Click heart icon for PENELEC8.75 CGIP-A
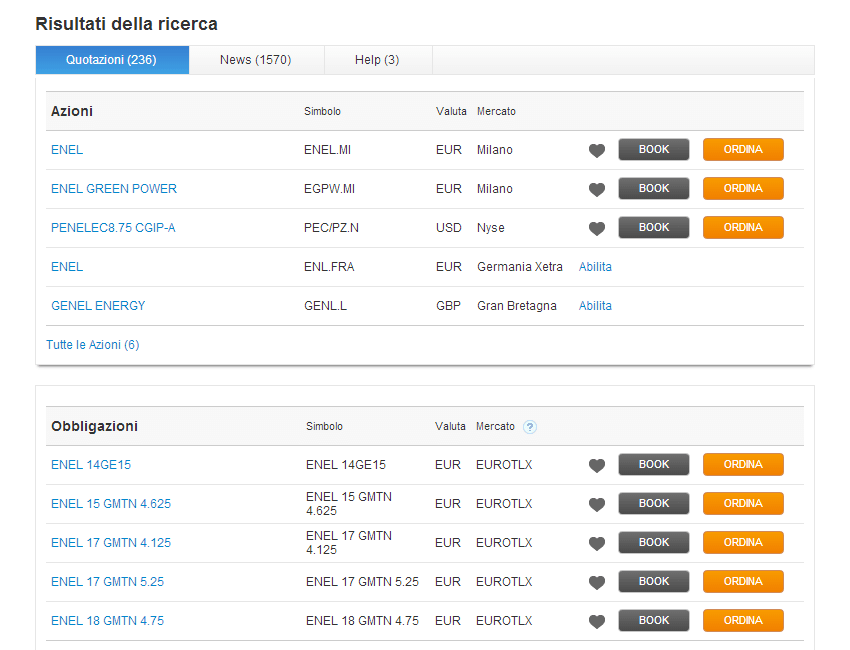 [597, 229]
